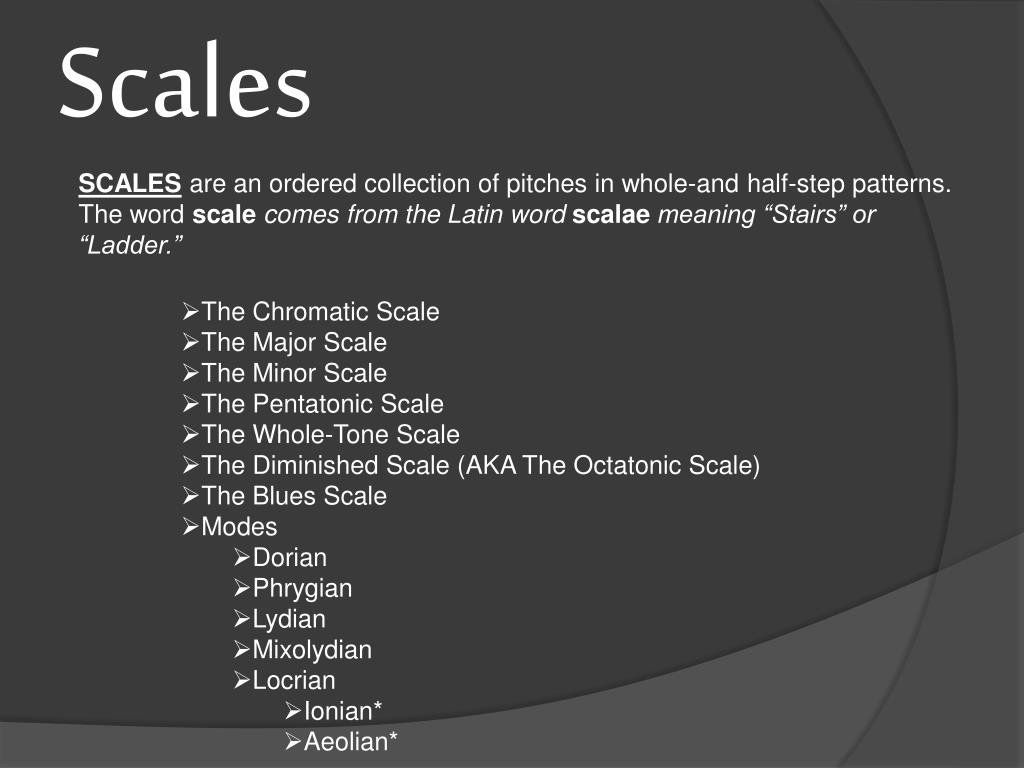The height and width of the screenshot is (768, 1024).
Task: Select the Scales slide title
Action: tap(185, 82)
